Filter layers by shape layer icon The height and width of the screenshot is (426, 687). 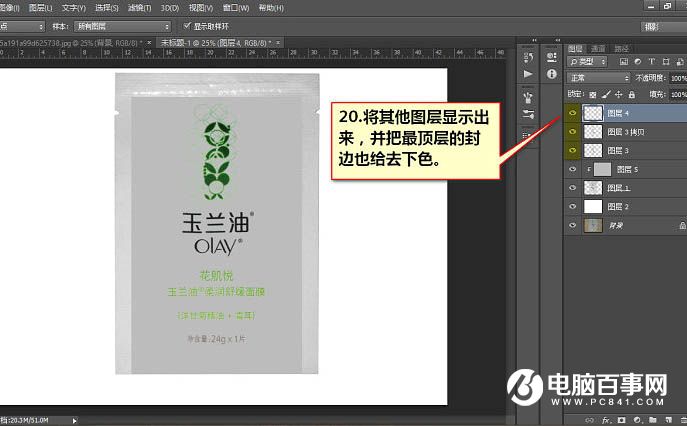666,62
